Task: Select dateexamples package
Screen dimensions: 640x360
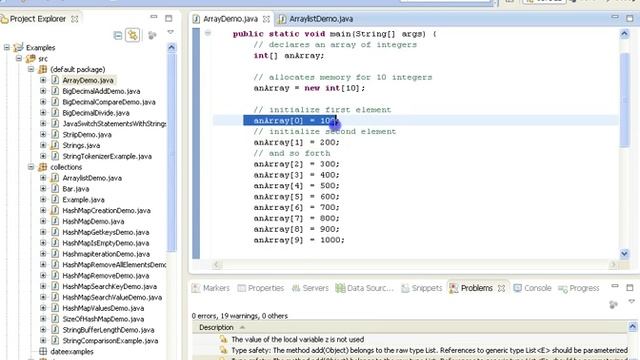Action: 71,351
